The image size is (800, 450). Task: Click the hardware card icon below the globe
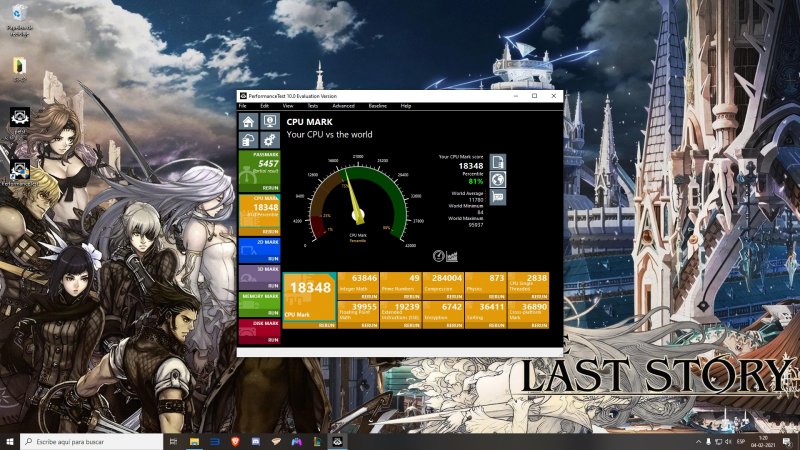(498, 196)
